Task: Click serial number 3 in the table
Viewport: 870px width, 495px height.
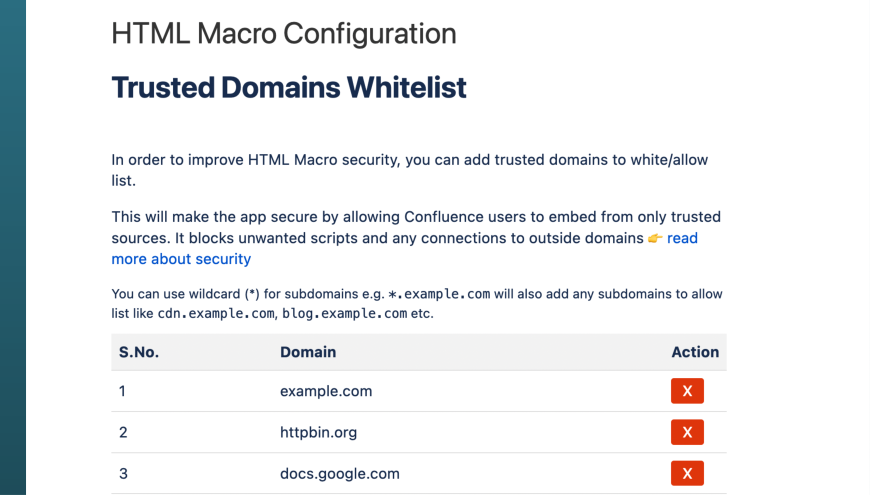Action: (x=123, y=473)
